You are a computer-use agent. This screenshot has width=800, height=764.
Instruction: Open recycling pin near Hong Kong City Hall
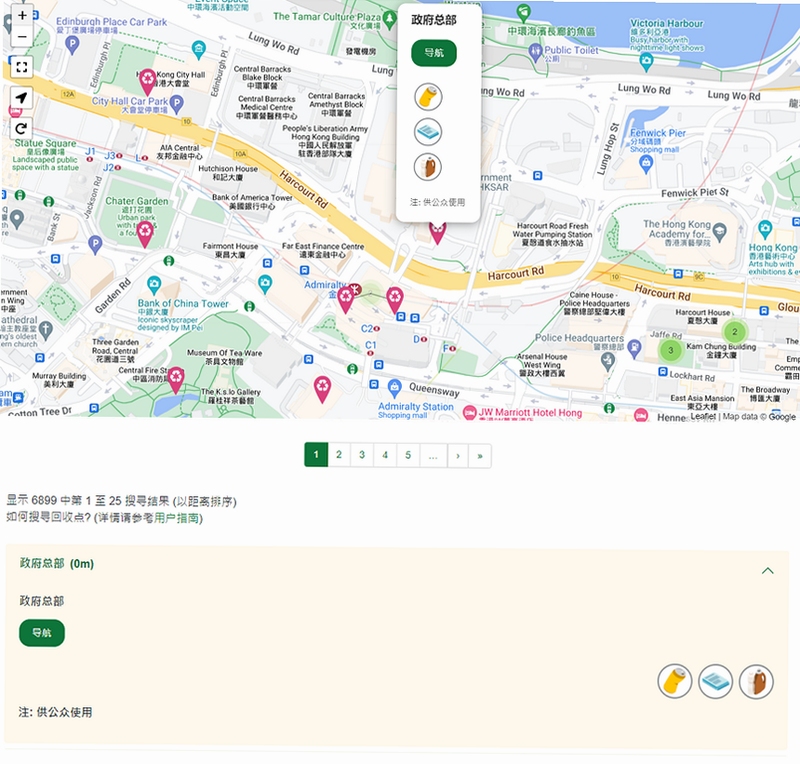147,82
